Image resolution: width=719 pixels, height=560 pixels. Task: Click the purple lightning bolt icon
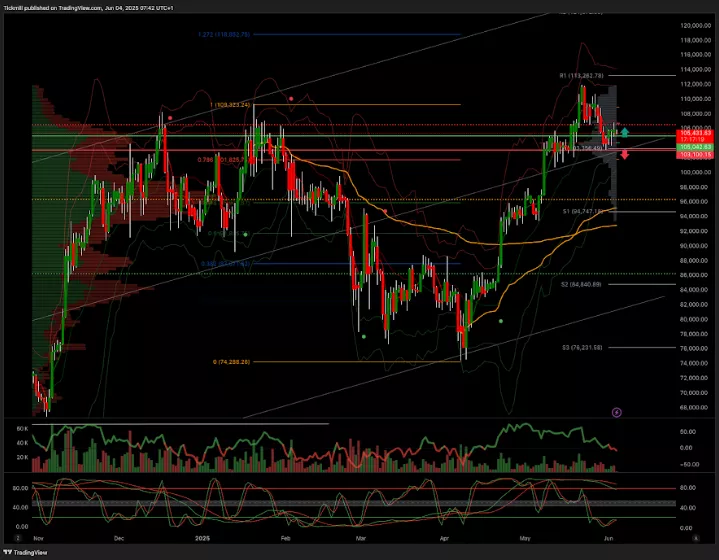tap(616, 411)
